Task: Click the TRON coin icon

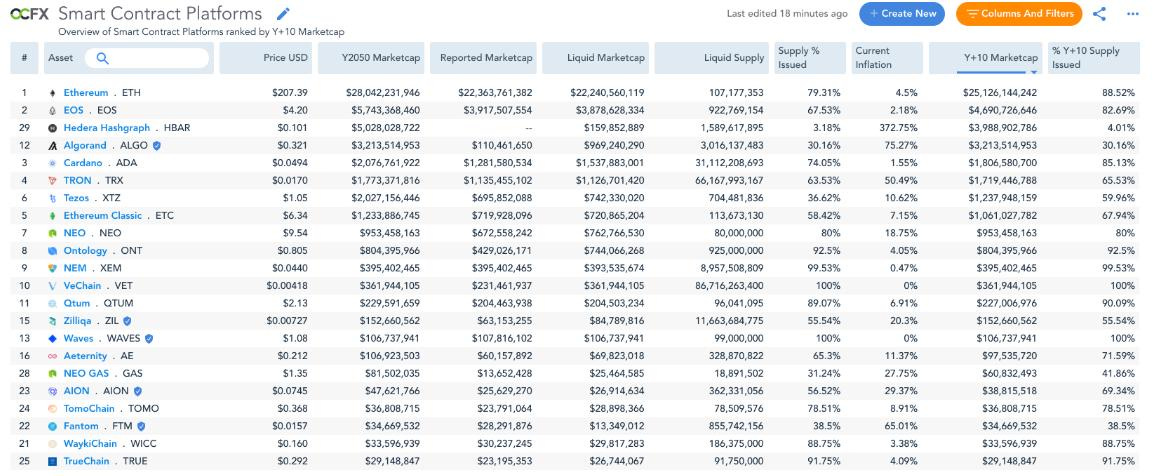Action: [x=52, y=180]
